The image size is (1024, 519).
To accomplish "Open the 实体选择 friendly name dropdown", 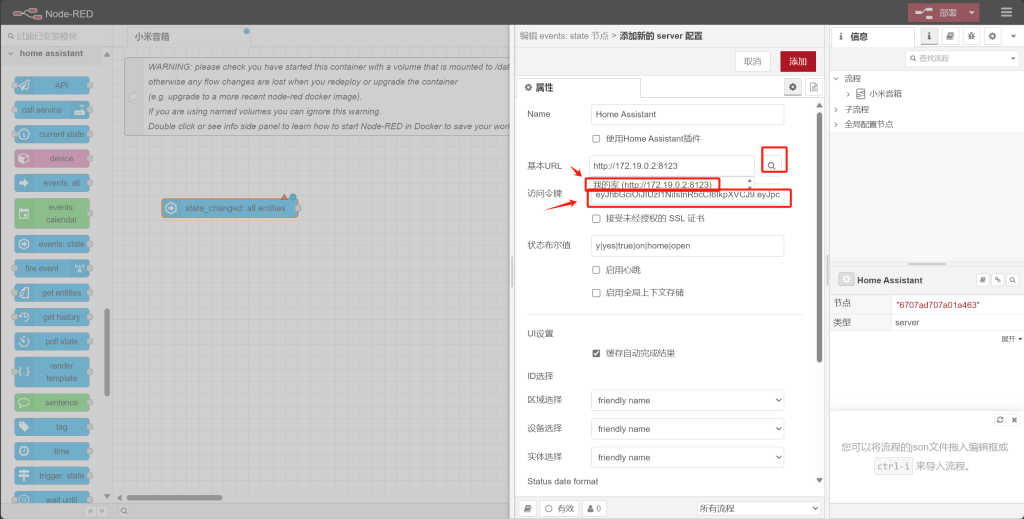I will (687, 457).
